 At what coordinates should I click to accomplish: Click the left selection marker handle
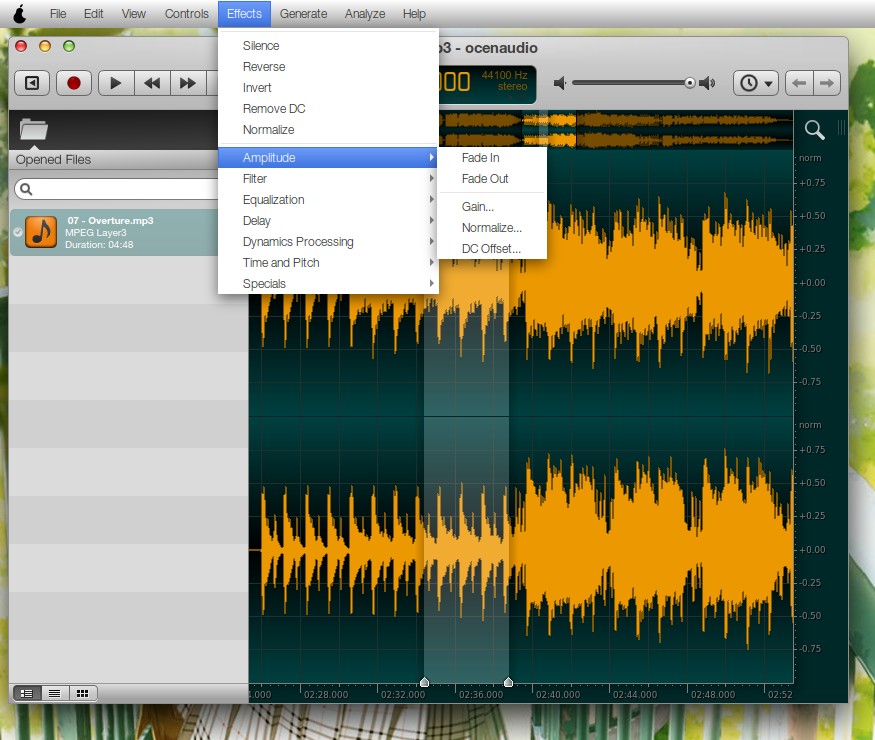click(424, 682)
